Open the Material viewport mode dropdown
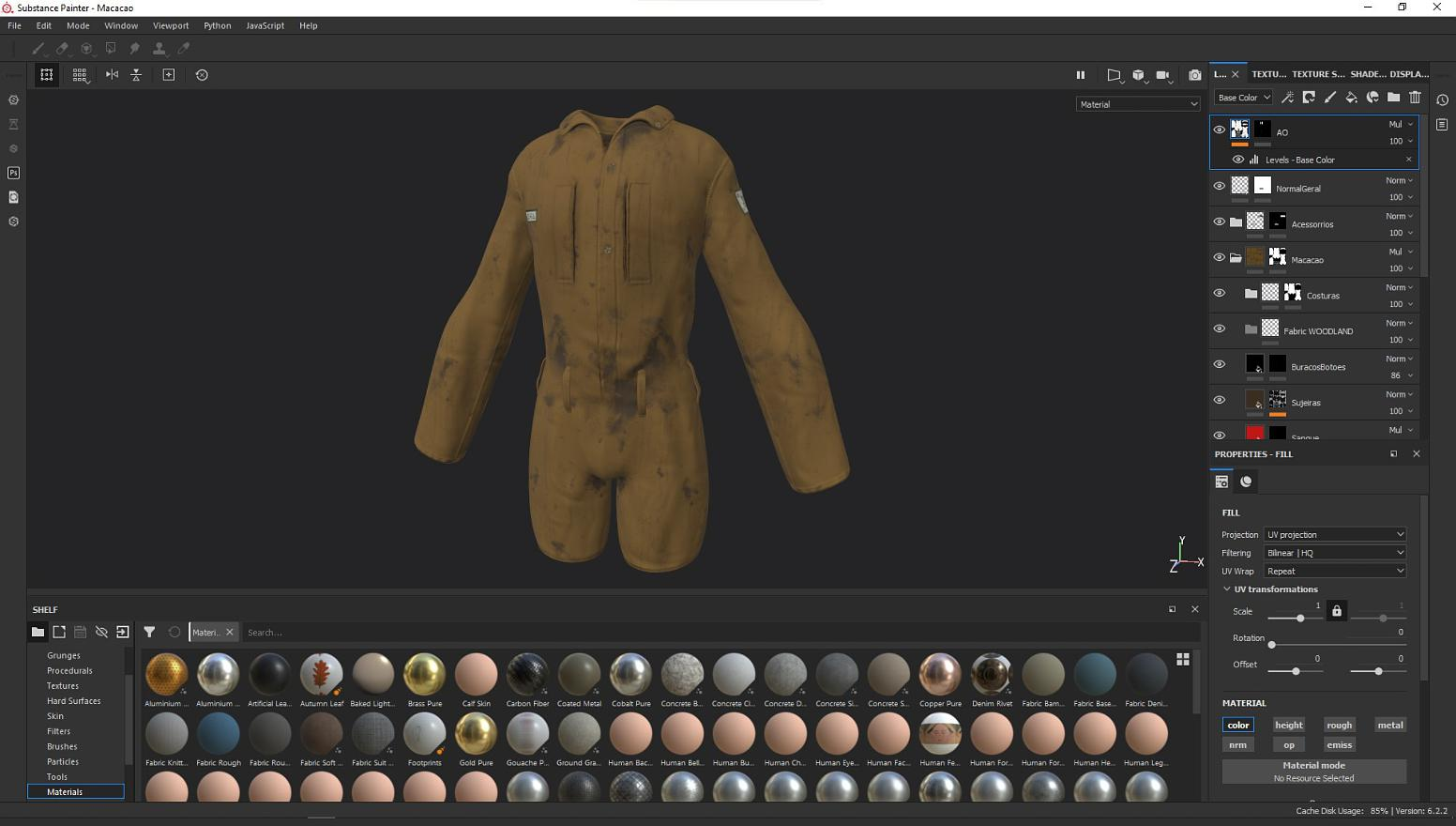 pos(1137,104)
